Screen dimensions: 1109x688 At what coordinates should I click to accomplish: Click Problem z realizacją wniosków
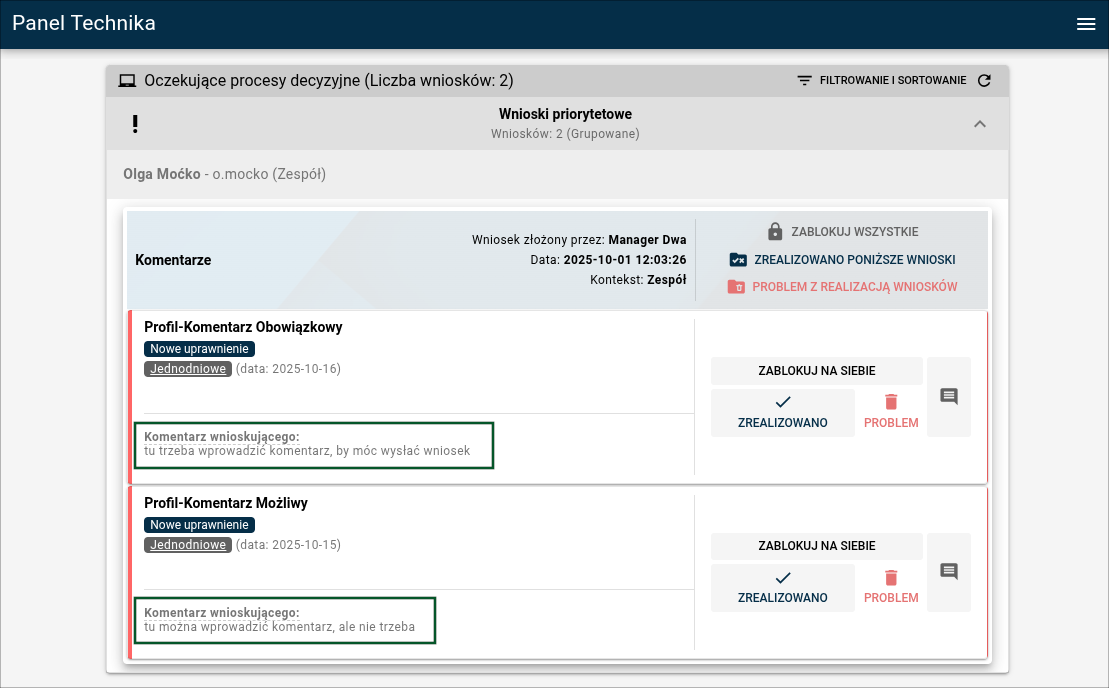click(x=842, y=287)
